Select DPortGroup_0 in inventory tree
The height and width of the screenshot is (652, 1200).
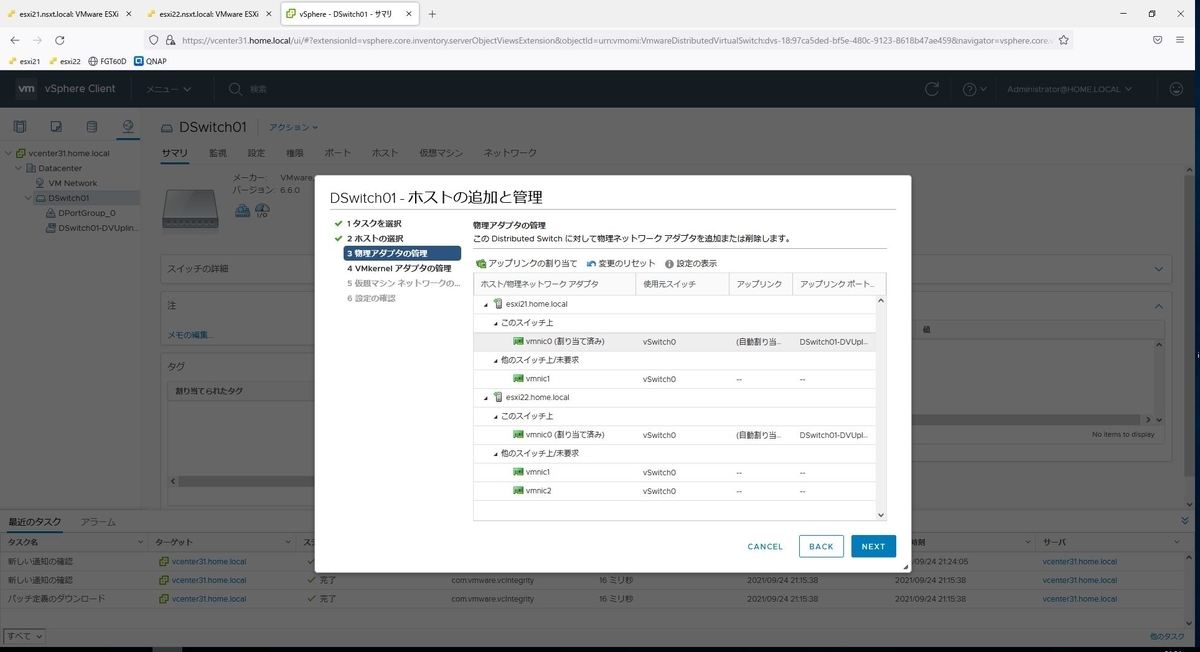(x=87, y=213)
